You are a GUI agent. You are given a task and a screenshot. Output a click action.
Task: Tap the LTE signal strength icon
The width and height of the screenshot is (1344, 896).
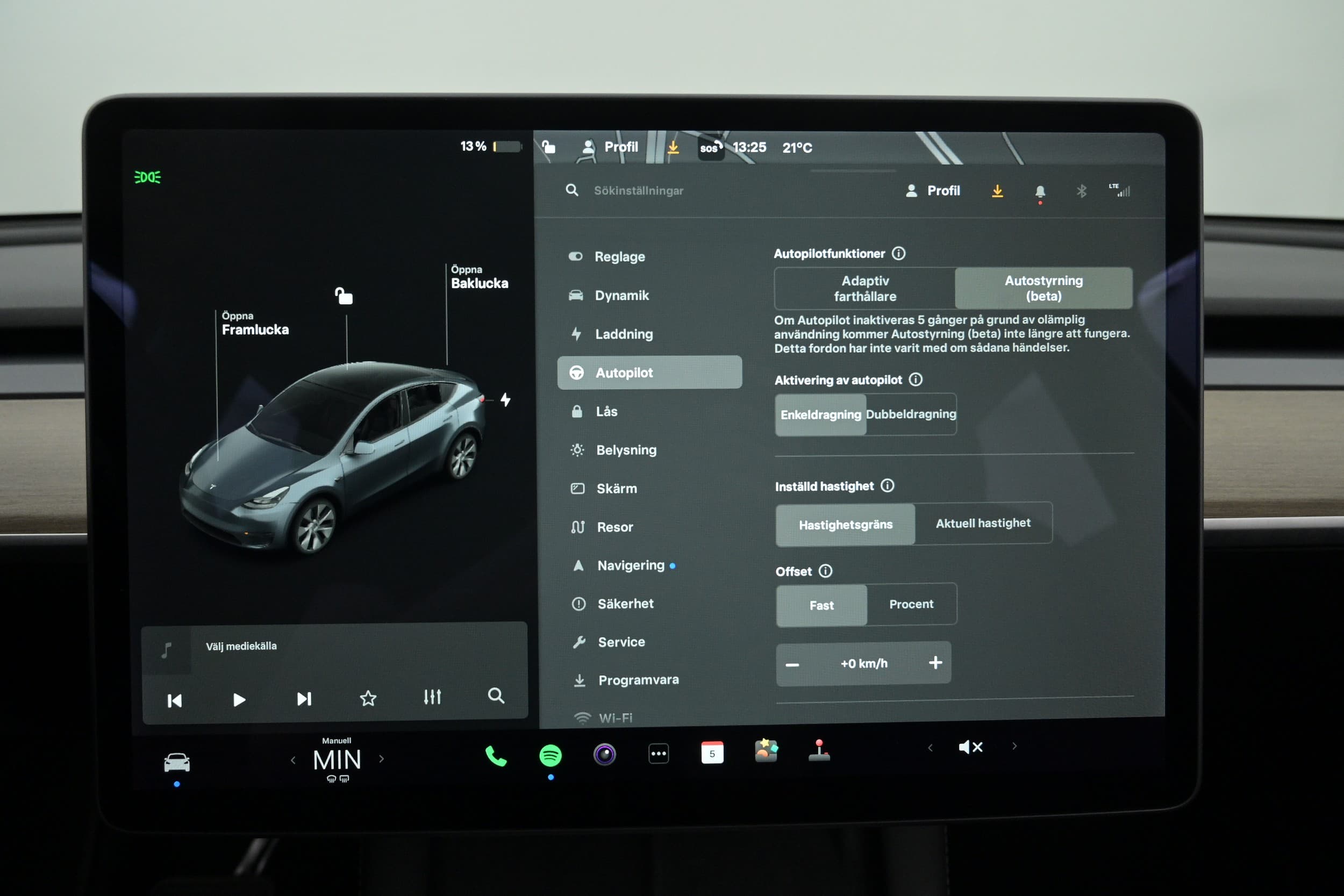click(1120, 190)
